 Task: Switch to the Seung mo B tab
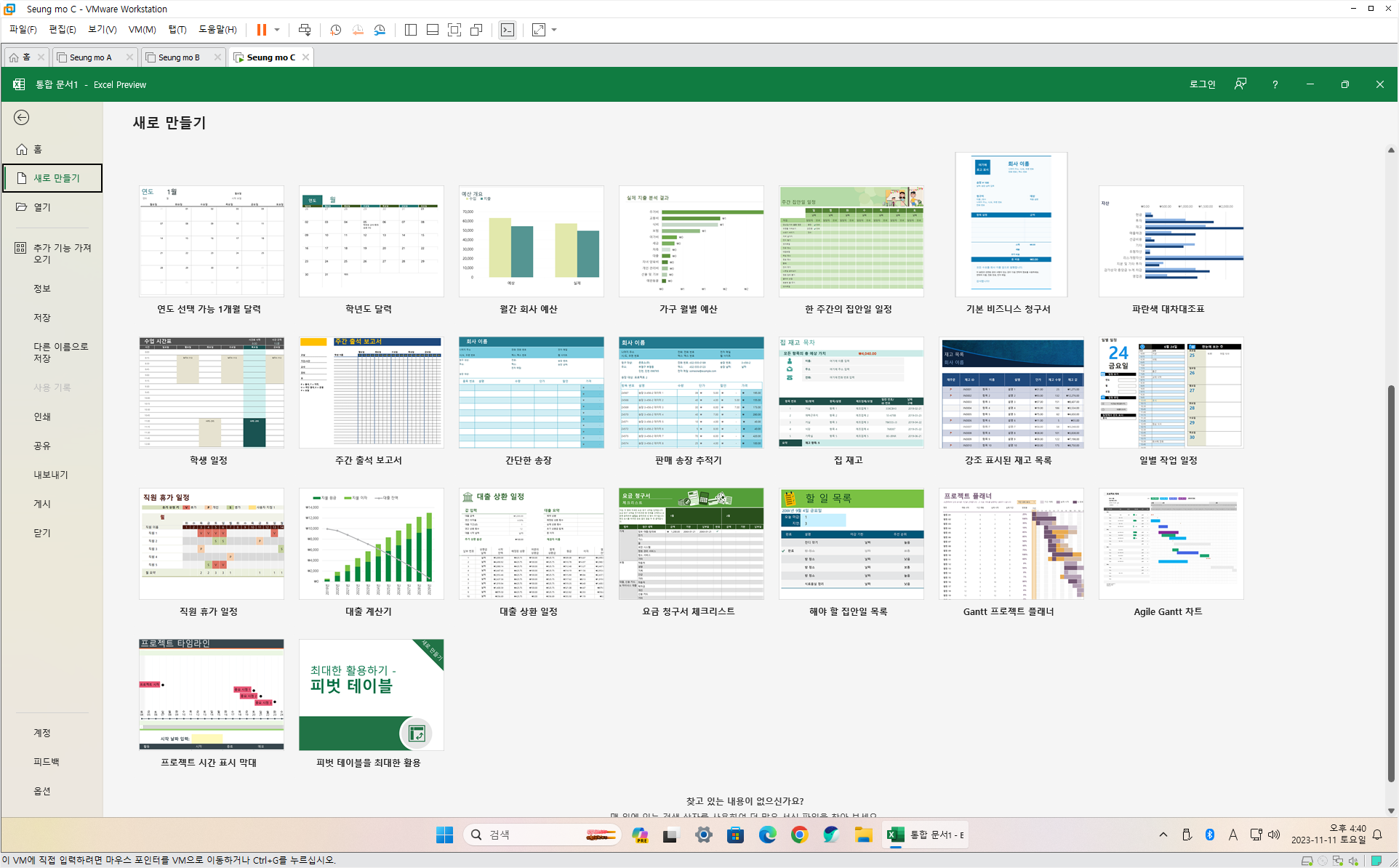(179, 57)
